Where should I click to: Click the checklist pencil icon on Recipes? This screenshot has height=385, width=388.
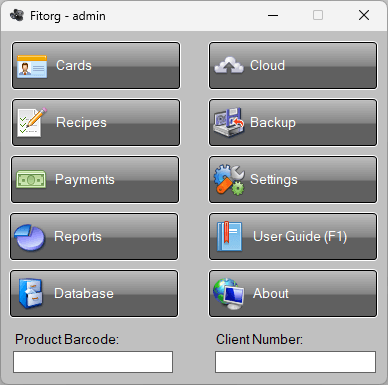(x=32, y=122)
